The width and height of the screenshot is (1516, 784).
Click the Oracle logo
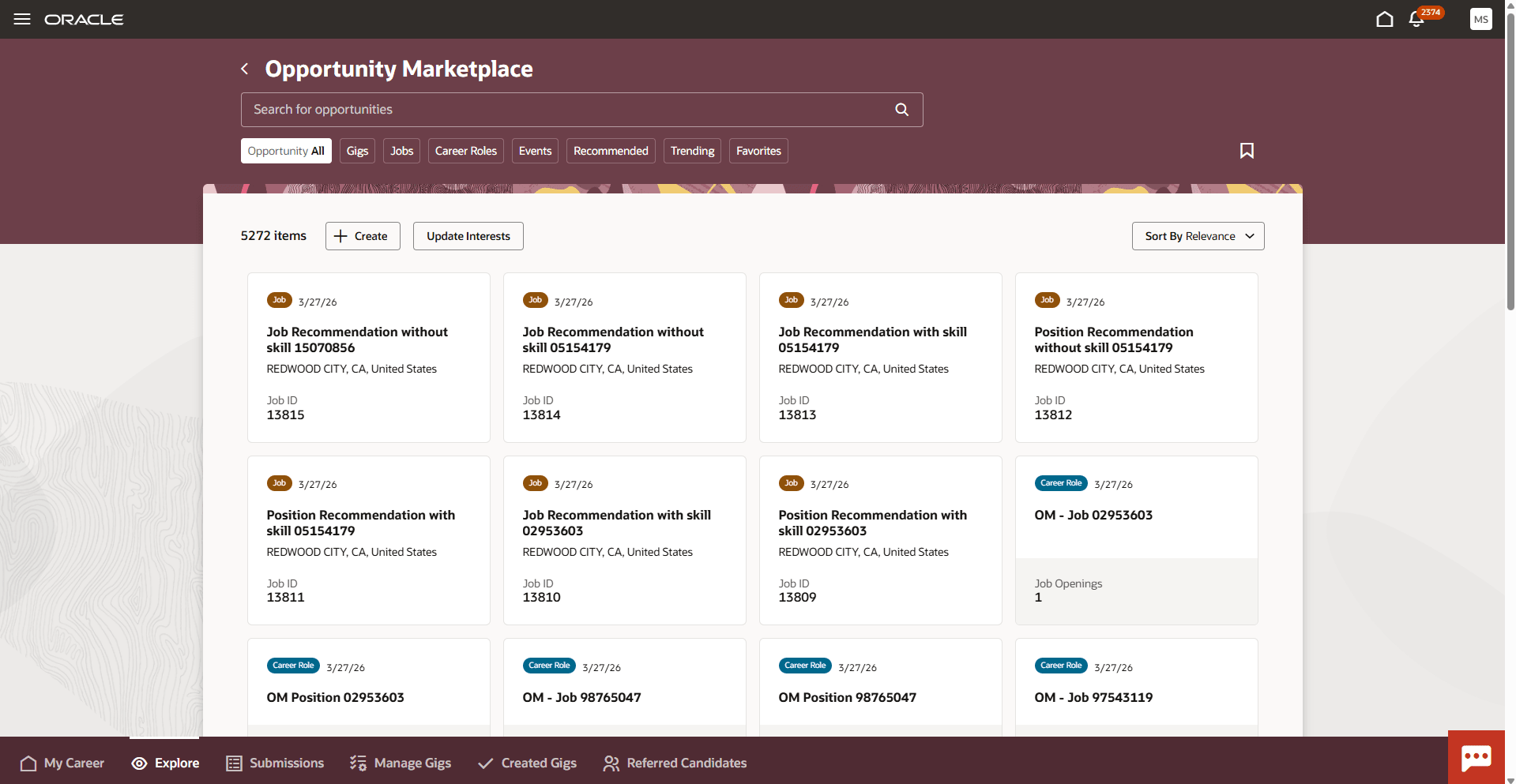[84, 20]
